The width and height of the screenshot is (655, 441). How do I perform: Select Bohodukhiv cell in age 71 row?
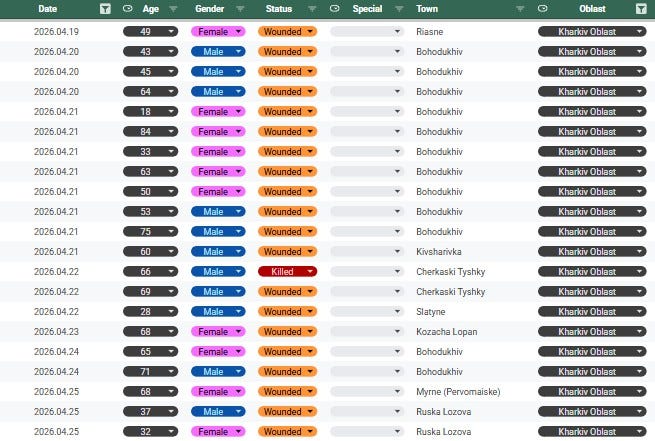[x=439, y=371]
